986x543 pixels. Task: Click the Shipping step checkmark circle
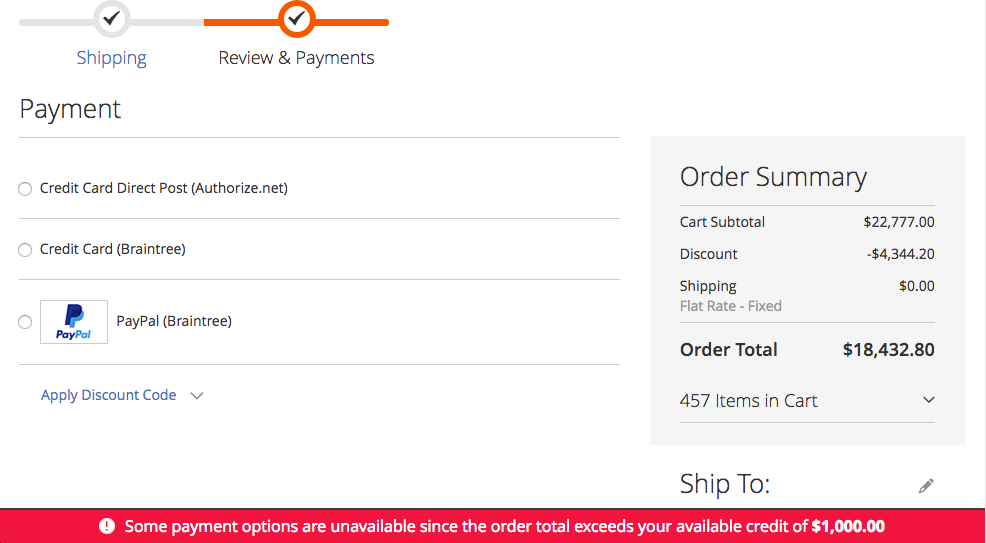(x=112, y=19)
